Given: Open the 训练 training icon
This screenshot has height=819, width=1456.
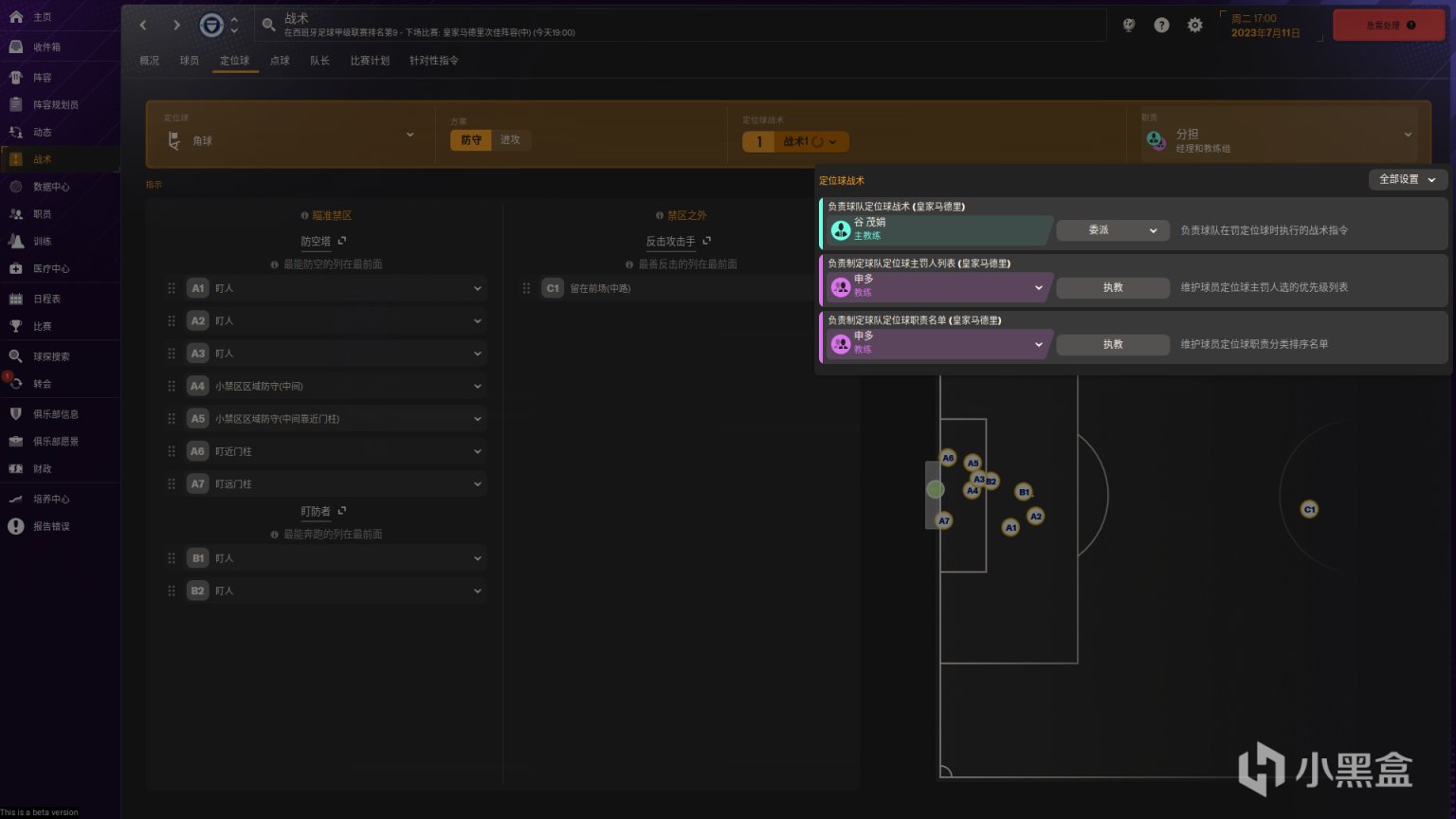Looking at the screenshot, I should 16,241.
